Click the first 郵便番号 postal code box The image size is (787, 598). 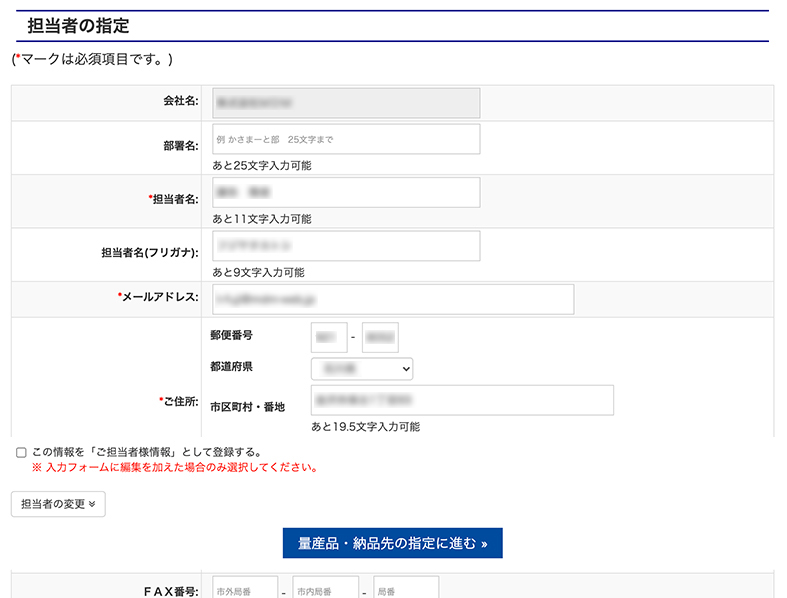click(329, 337)
